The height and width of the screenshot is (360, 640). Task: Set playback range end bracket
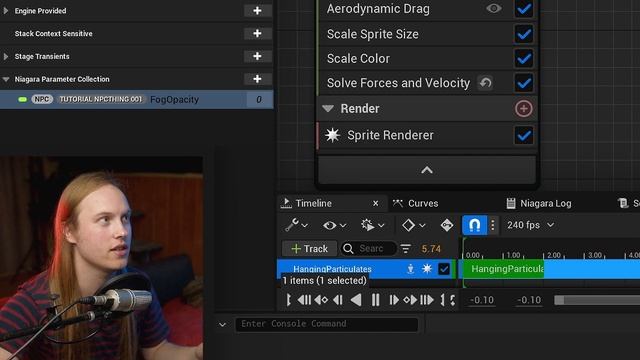tap(442, 300)
